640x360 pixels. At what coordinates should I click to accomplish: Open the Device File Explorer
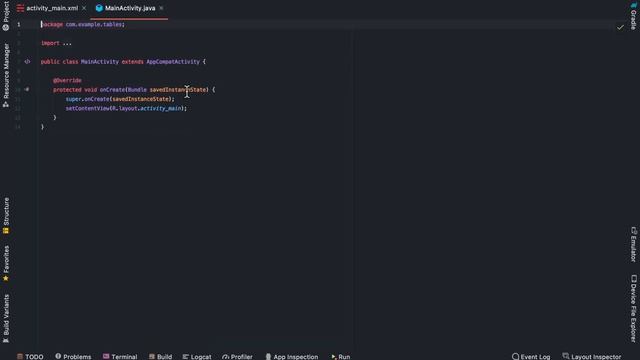[x=633, y=309]
